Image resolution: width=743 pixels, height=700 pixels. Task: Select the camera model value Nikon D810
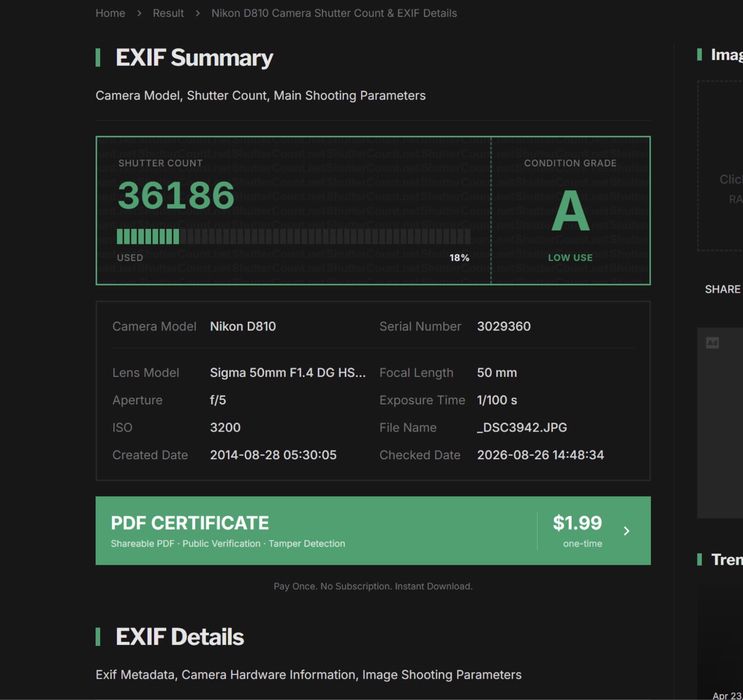243,327
